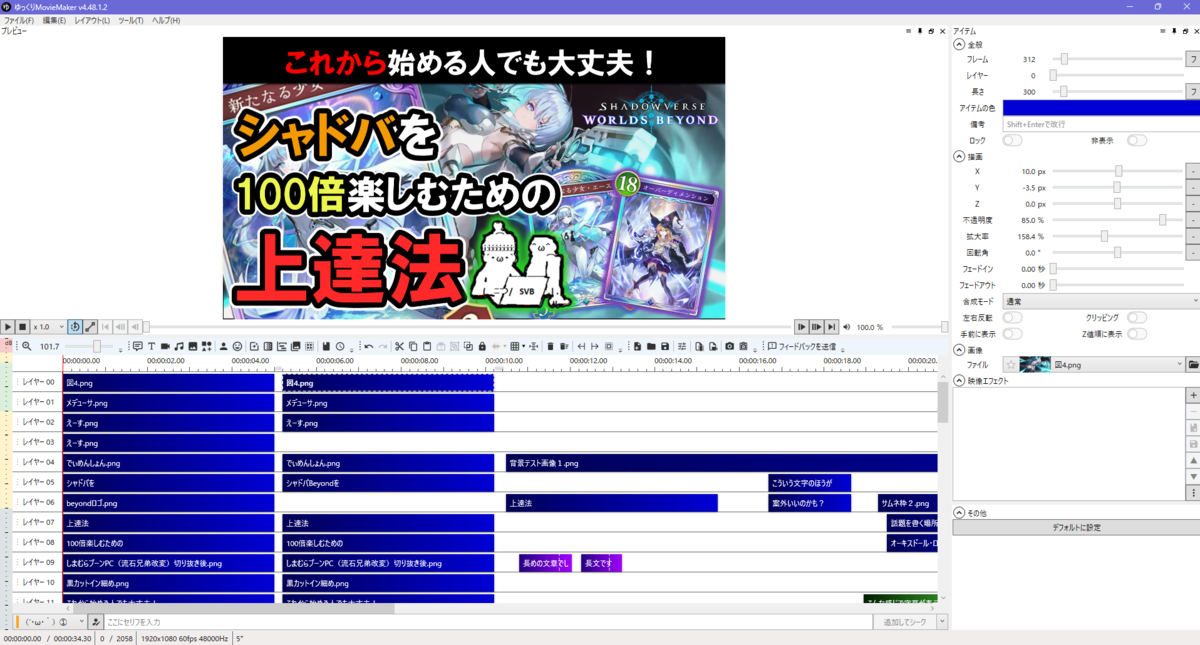Screen dimensions: 1200x645
Task: Click the 備考 note input field
Action: pyautogui.click(x=1101, y=124)
